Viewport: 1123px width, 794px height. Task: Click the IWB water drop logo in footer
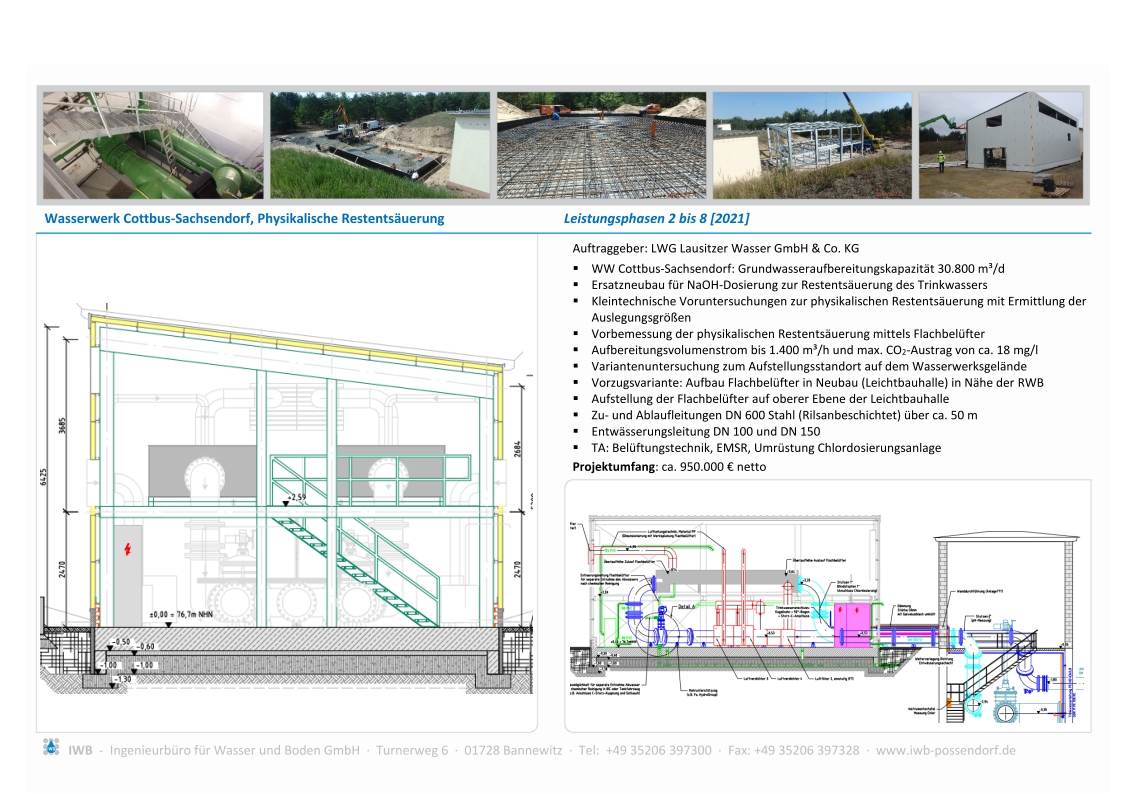pyautogui.click(x=51, y=747)
